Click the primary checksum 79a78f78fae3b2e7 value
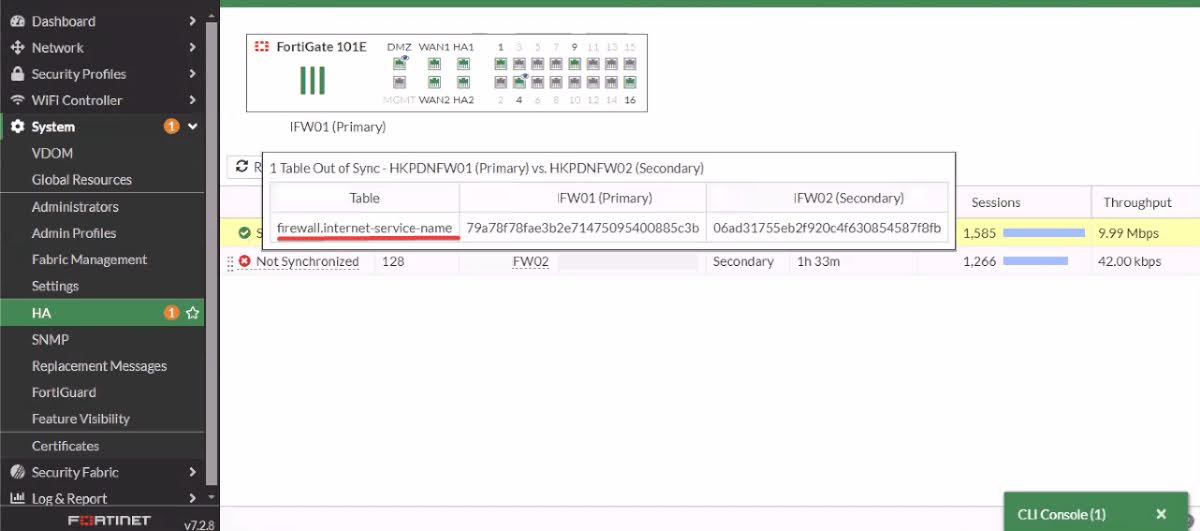The height and width of the screenshot is (531, 1200). (x=583, y=228)
